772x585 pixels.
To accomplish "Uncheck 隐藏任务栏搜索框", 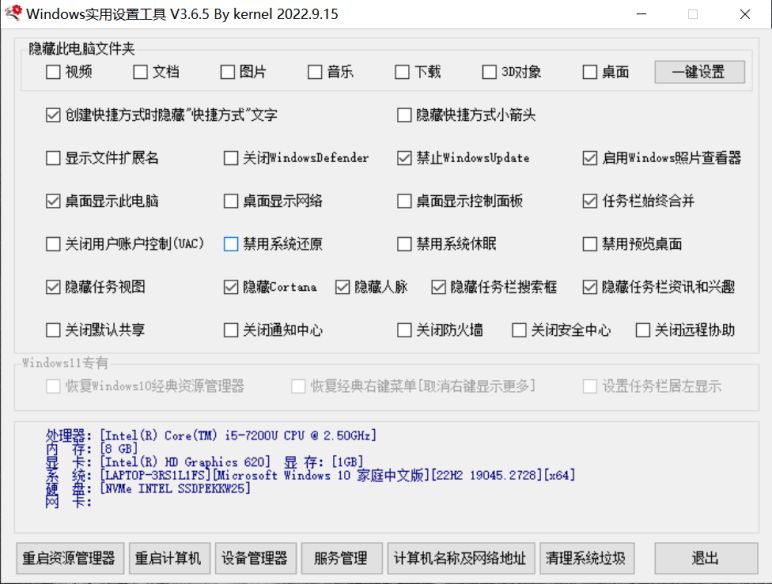I will [x=438, y=287].
